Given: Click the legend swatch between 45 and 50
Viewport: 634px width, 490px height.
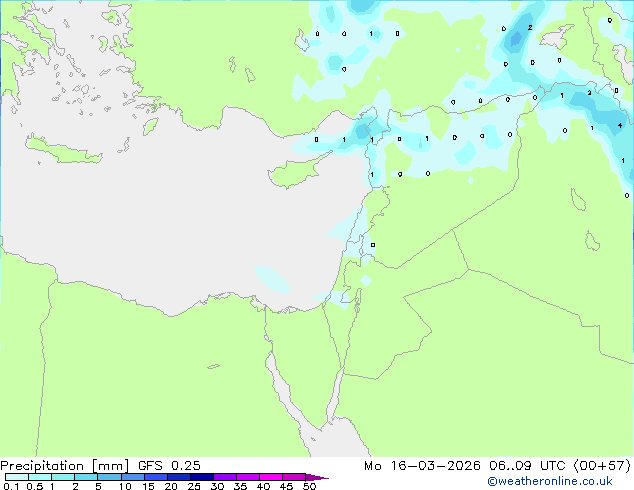Looking at the screenshot, I should 294,477.
